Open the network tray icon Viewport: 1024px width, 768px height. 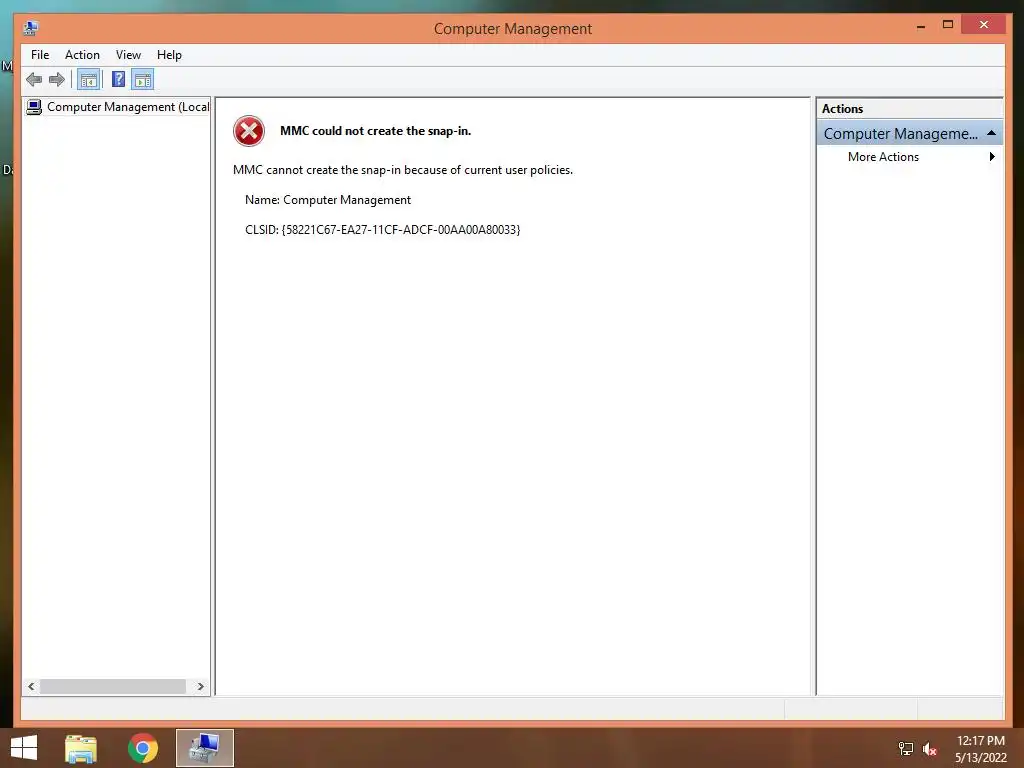(x=906, y=749)
